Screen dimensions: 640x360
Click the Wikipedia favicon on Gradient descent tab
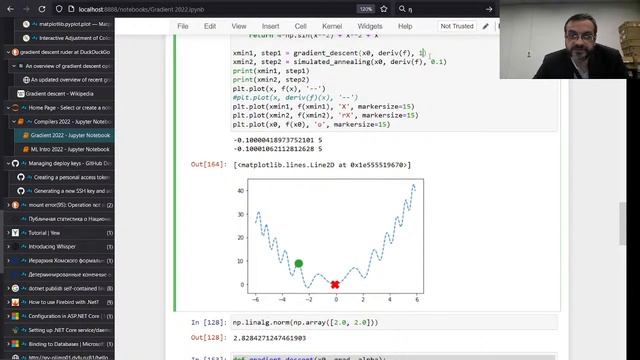click(20, 94)
